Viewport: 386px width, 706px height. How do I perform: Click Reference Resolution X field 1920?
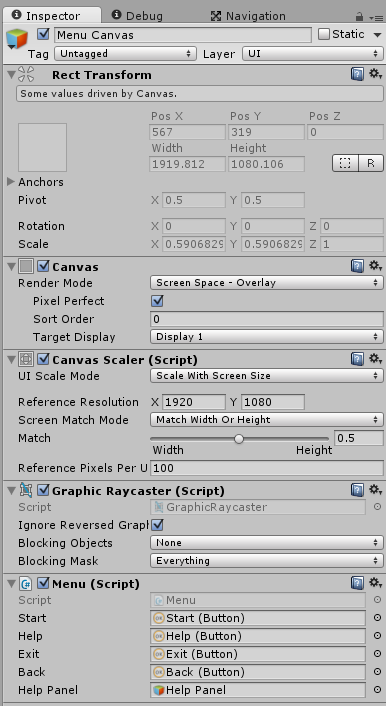[194, 402]
